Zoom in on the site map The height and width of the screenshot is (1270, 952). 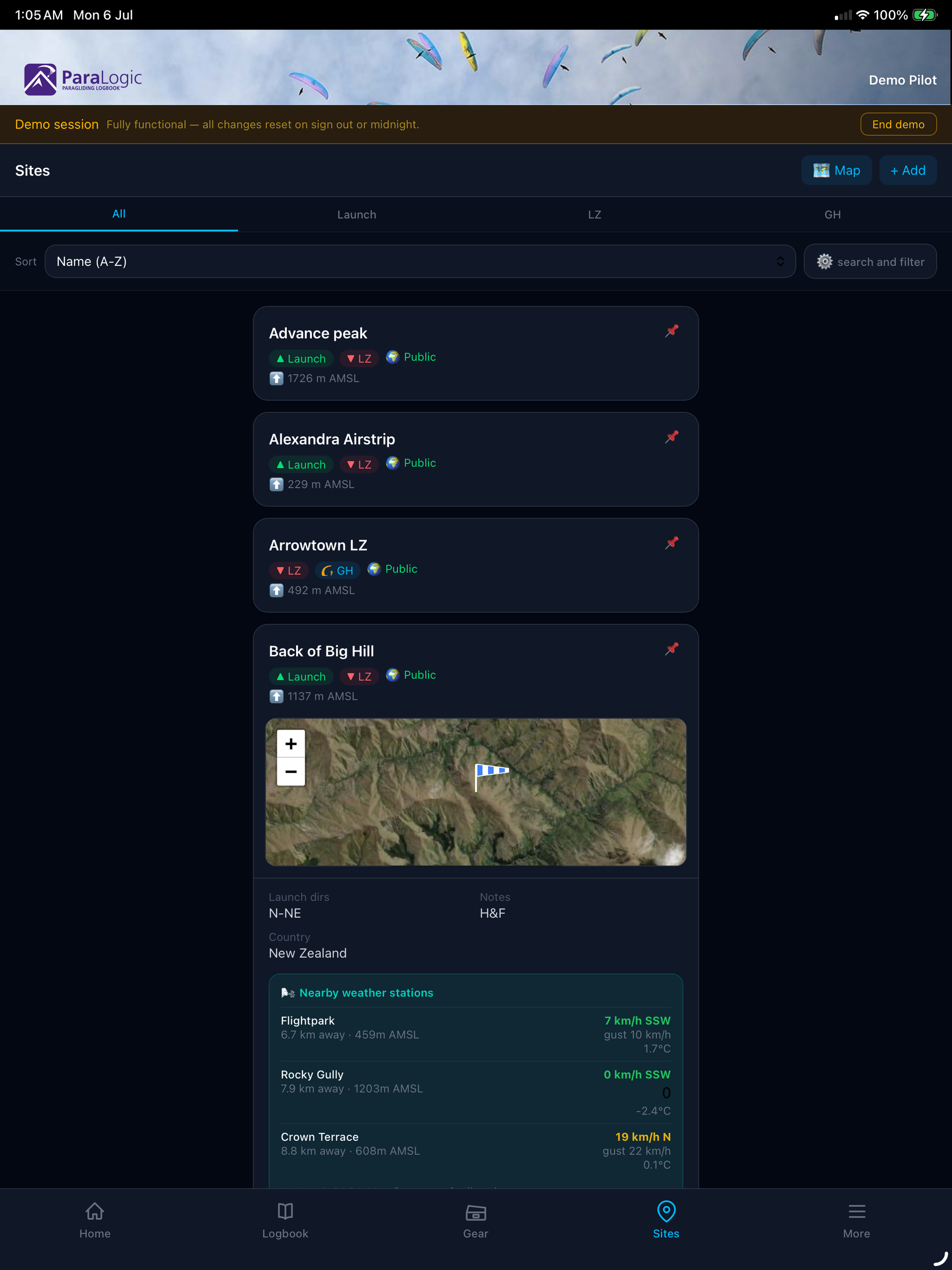[x=291, y=743]
